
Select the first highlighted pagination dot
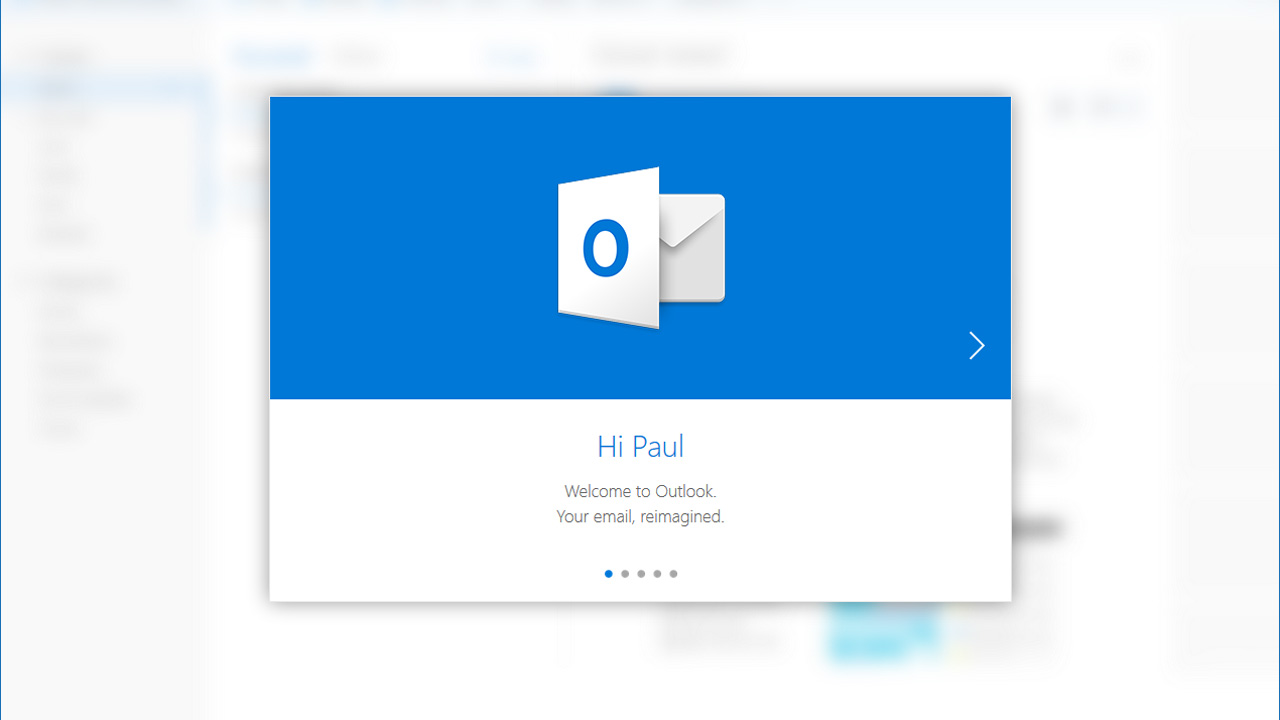608,574
